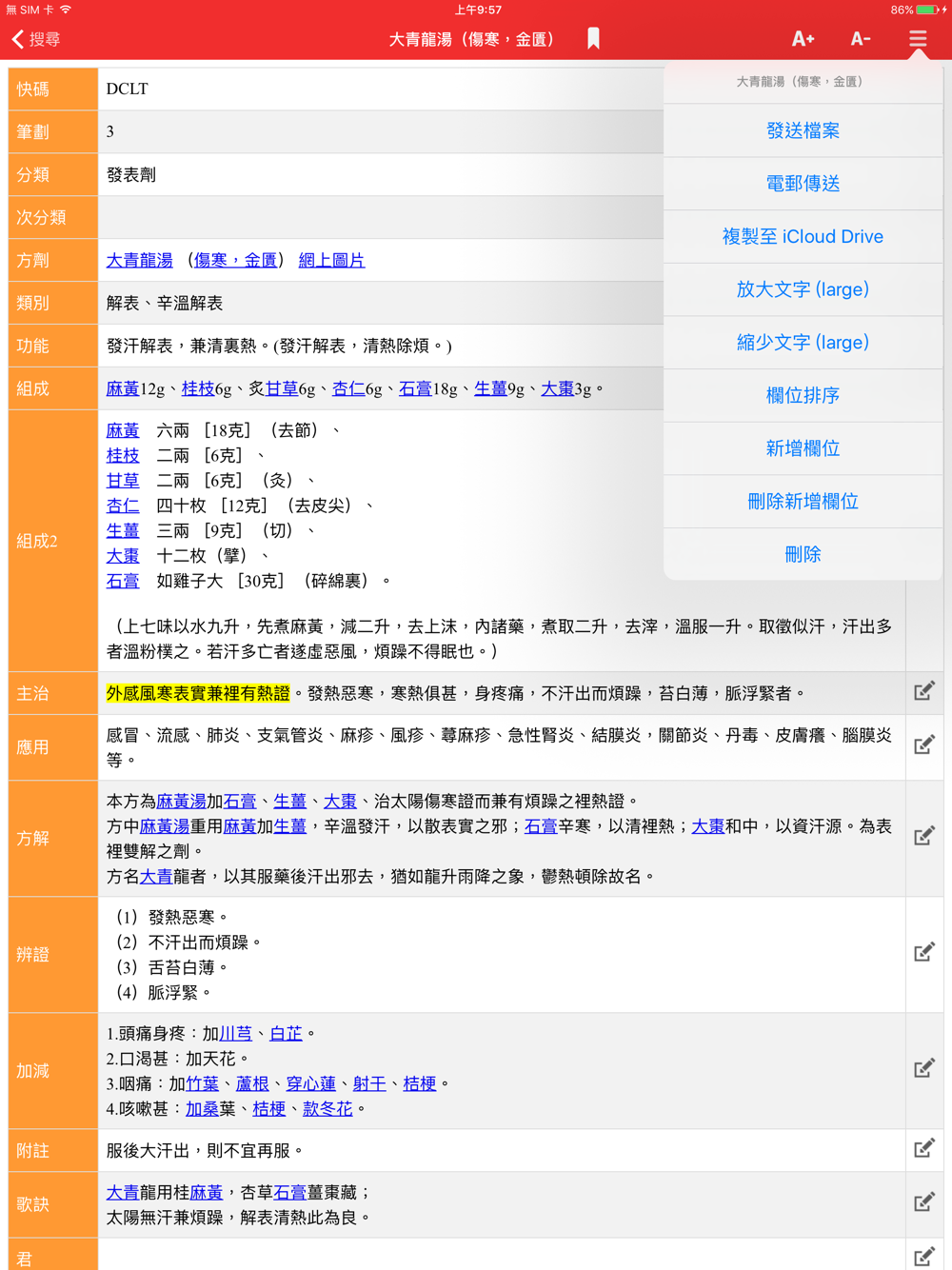Choose 電郵傳送 from menu
This screenshot has height=1270, width=952.
(803, 184)
